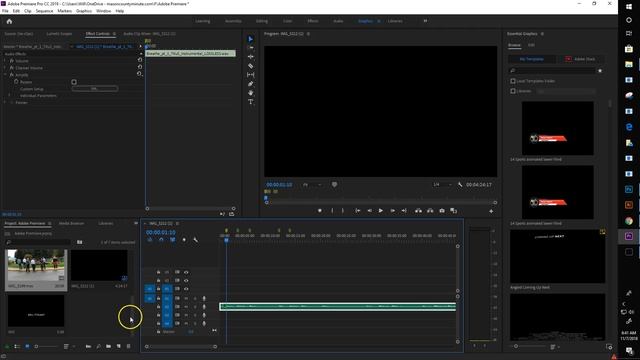This screenshot has height=360, width=640.
Task: Toggle Linked Selection in timeline
Action: coord(172,240)
